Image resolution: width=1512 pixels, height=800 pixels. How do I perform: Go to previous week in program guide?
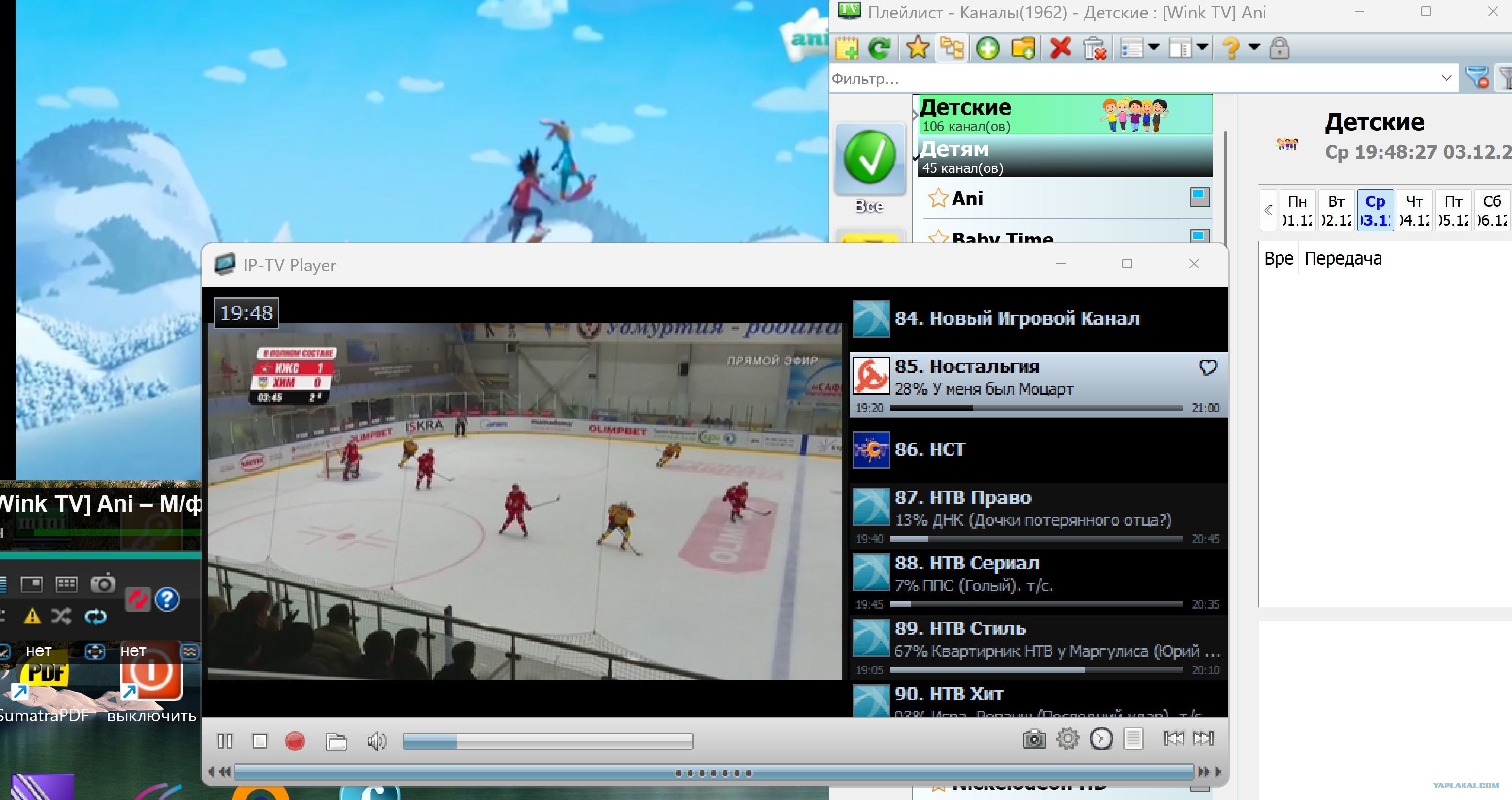(x=1268, y=210)
